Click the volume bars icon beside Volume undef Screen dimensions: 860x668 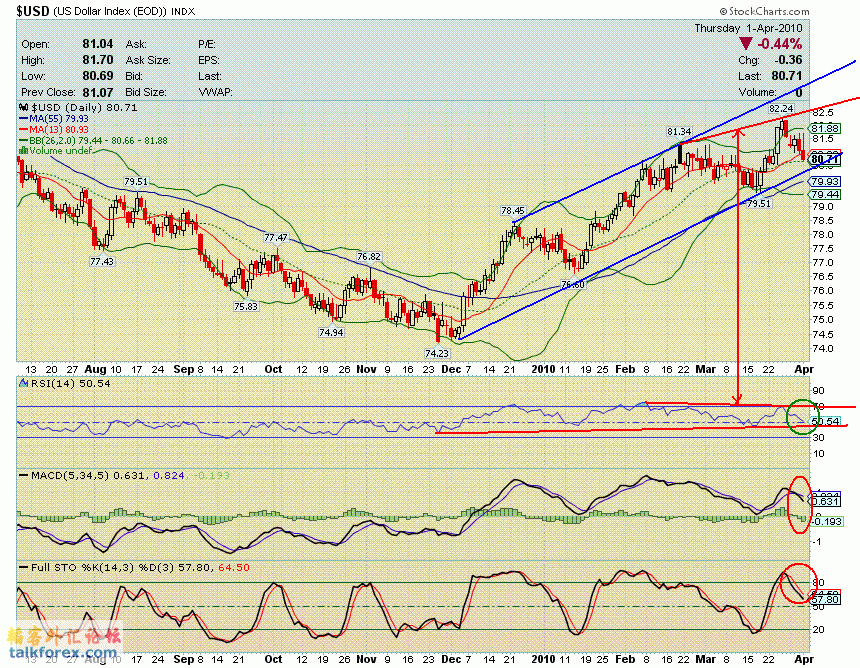coord(24,150)
